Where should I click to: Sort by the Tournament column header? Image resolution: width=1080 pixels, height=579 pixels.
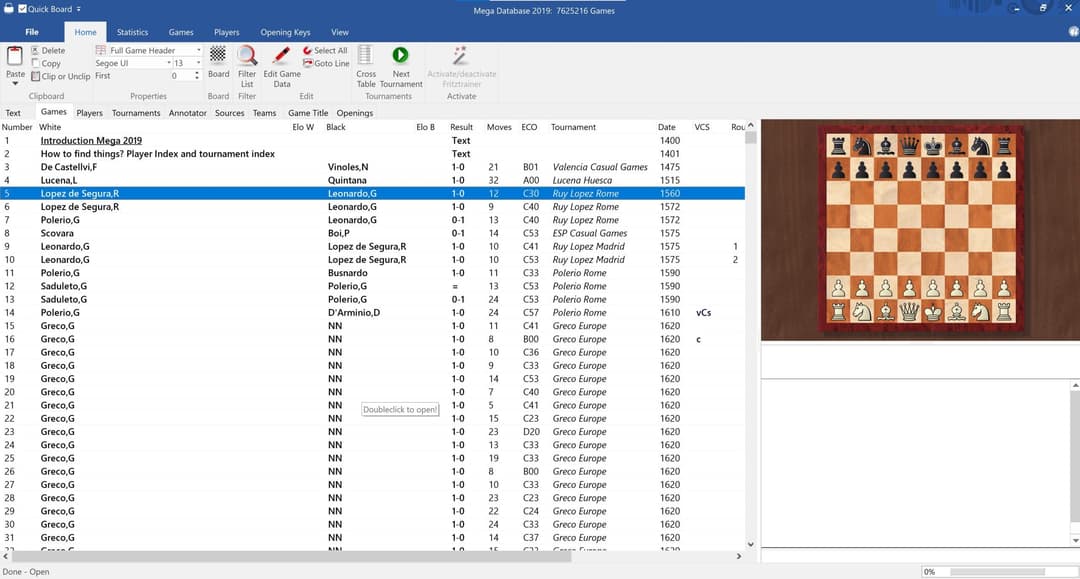(x=573, y=127)
